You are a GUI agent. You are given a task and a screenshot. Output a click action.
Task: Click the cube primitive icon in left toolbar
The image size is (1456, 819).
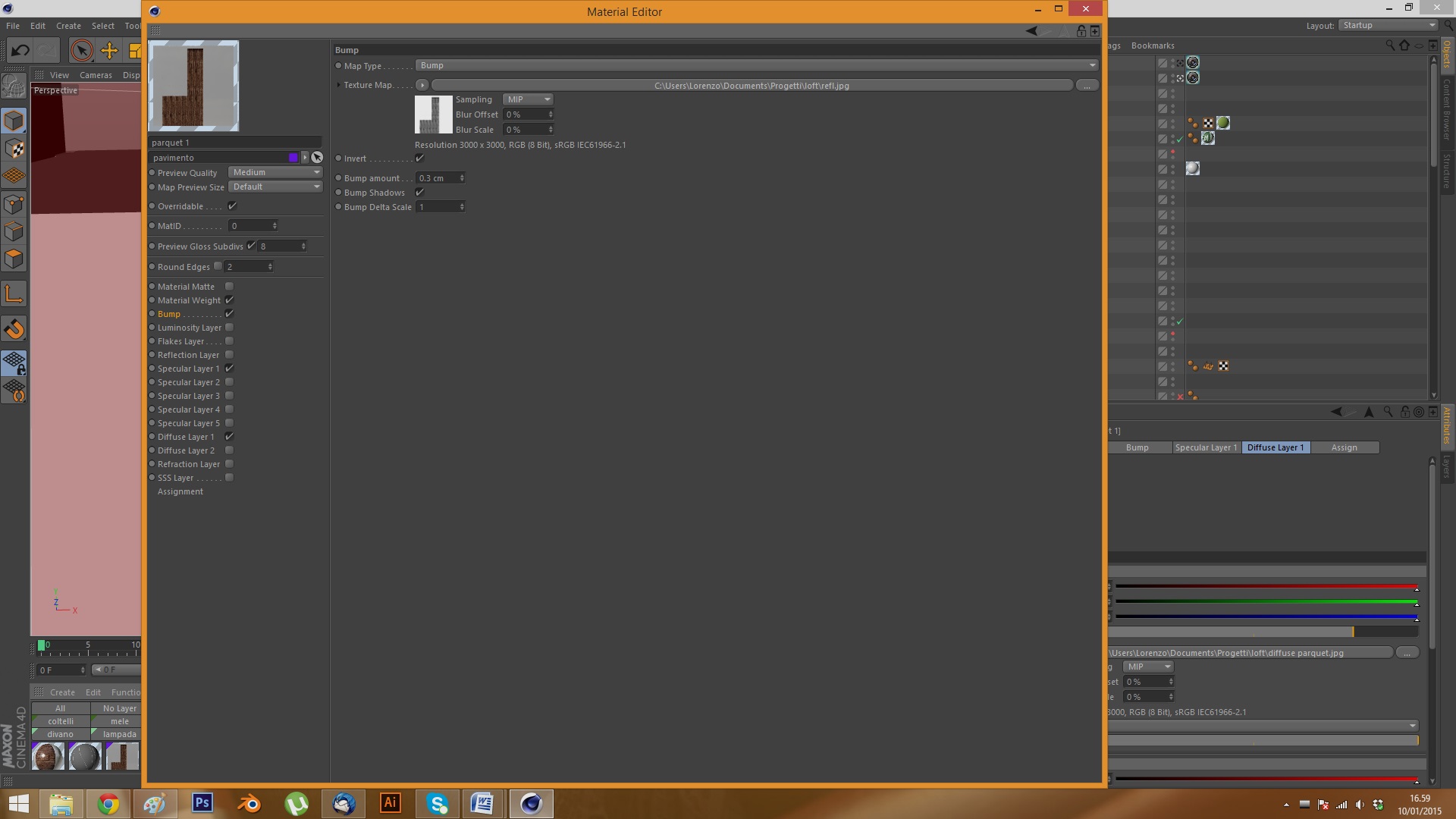(x=14, y=121)
